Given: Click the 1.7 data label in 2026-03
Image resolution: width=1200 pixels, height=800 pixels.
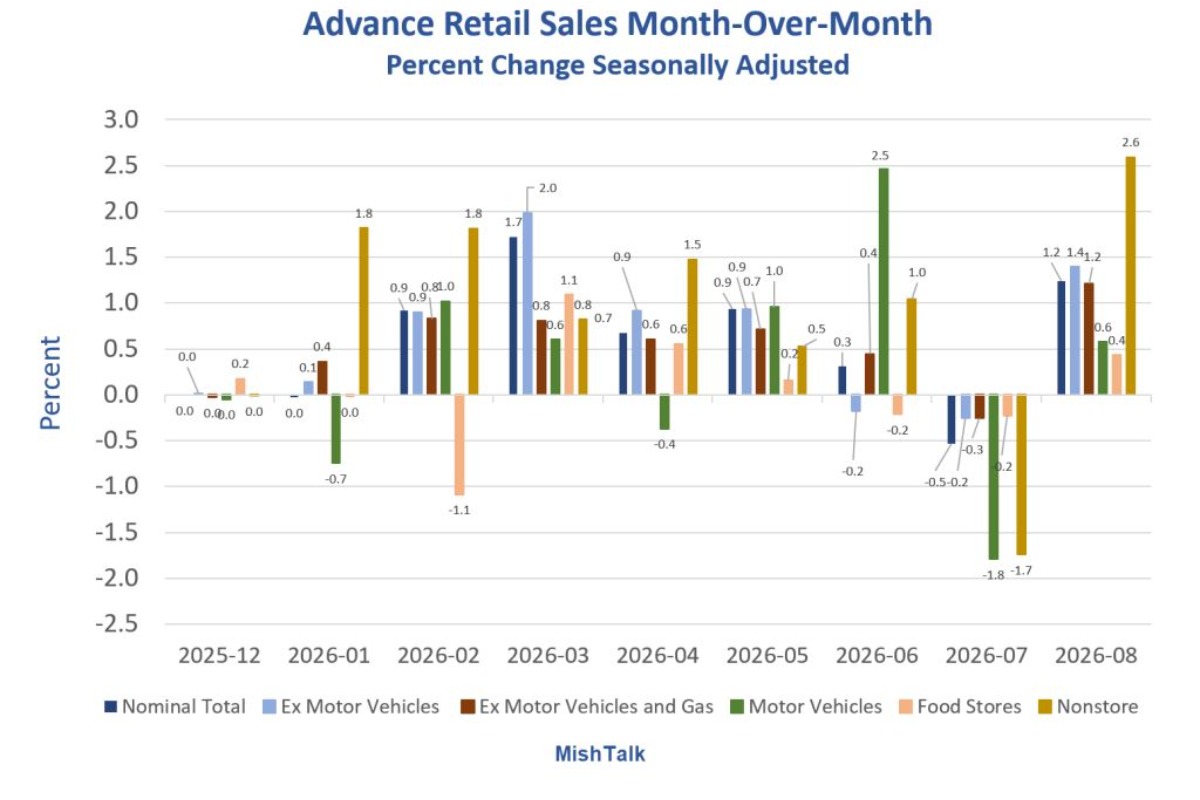Looking at the screenshot, I should click(x=513, y=222).
